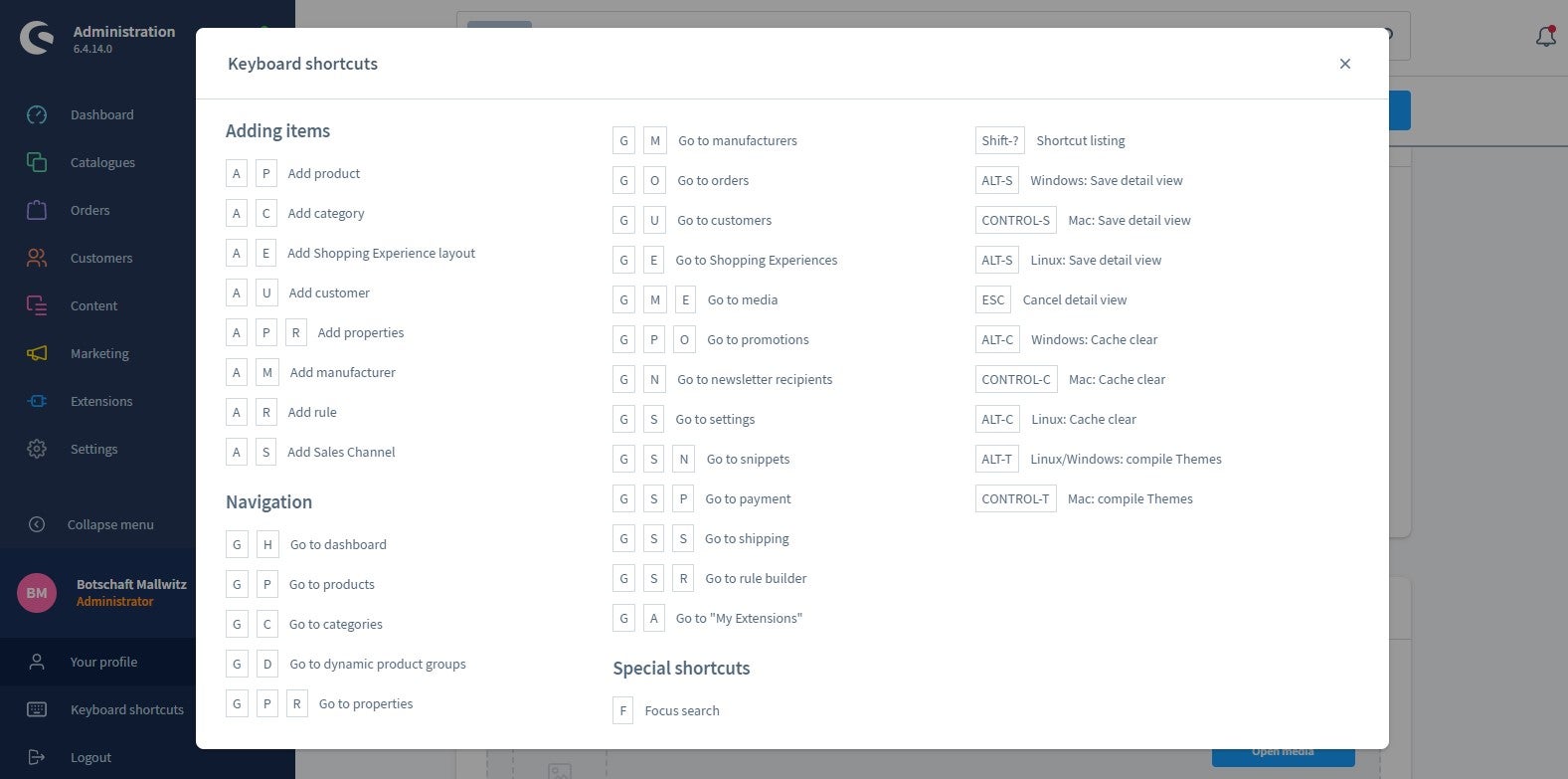Click the Orders bag icon
Image resolution: width=1568 pixels, height=779 pixels.
(37, 210)
